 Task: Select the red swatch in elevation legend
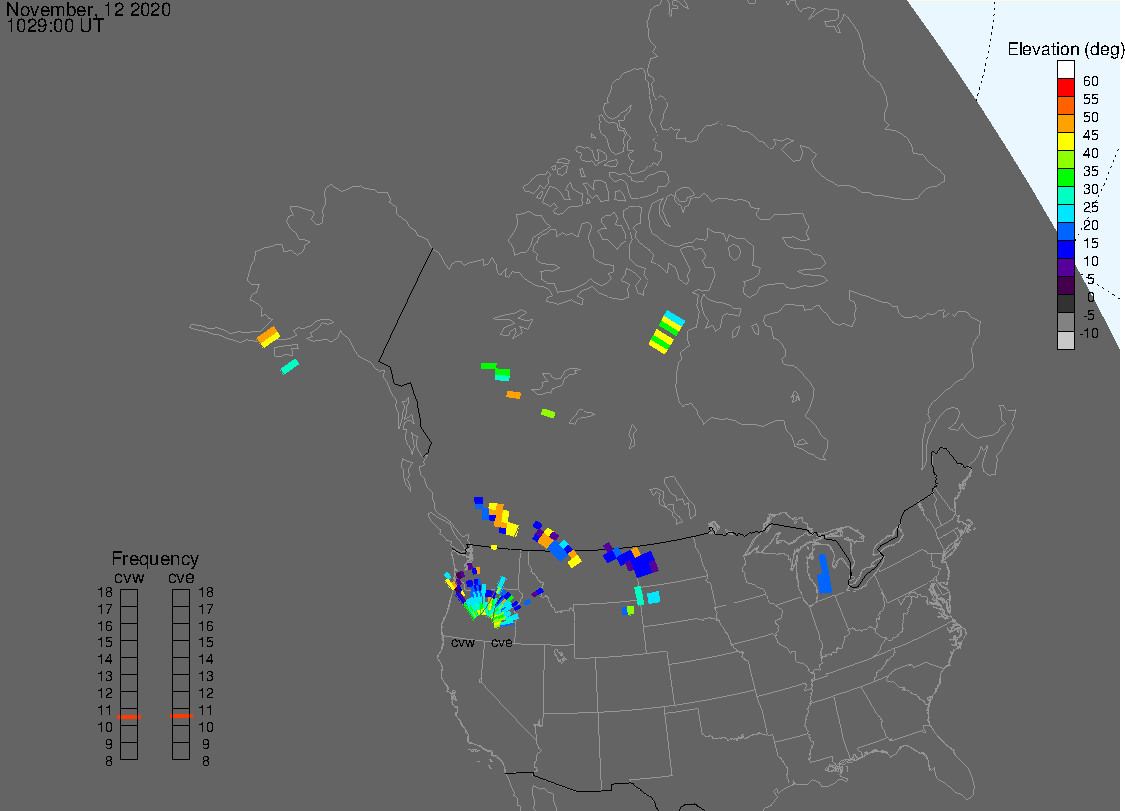[1065, 87]
